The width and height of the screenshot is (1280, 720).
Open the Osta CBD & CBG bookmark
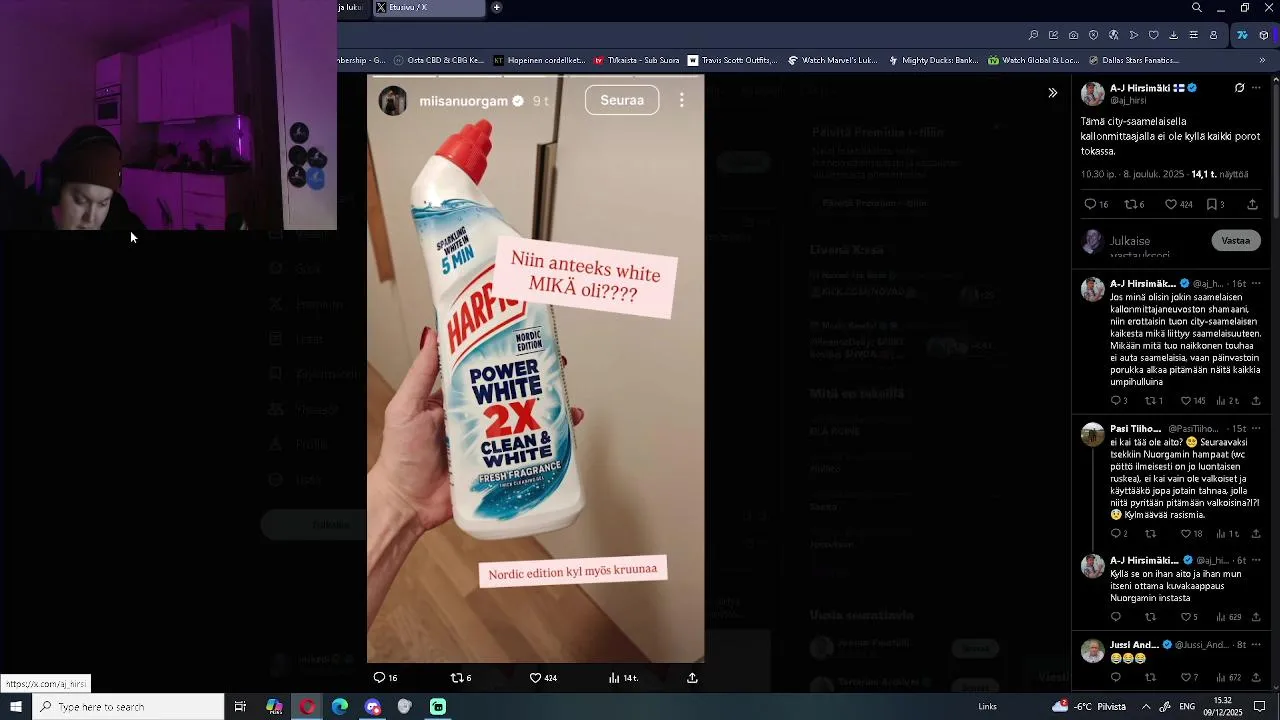click(x=439, y=60)
